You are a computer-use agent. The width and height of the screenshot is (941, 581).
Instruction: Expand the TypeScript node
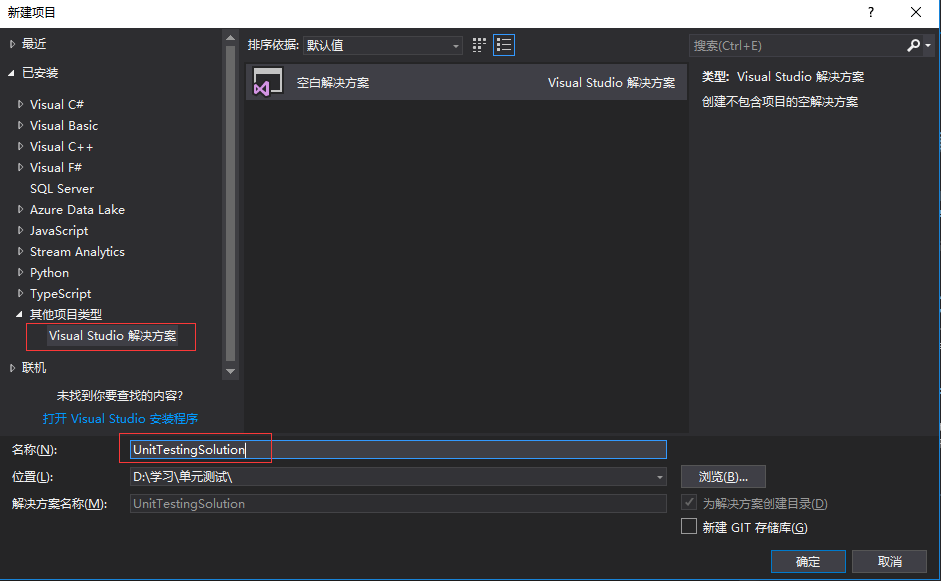coord(20,294)
